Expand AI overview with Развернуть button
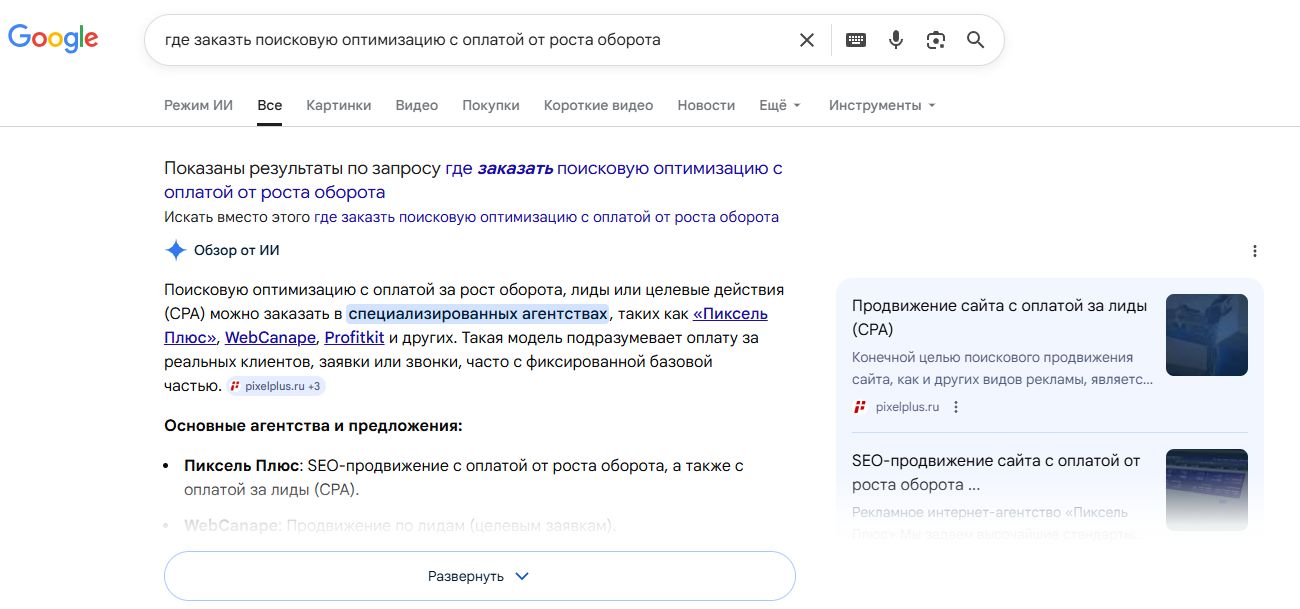Screen dimensions: 1300x609 click(479, 576)
